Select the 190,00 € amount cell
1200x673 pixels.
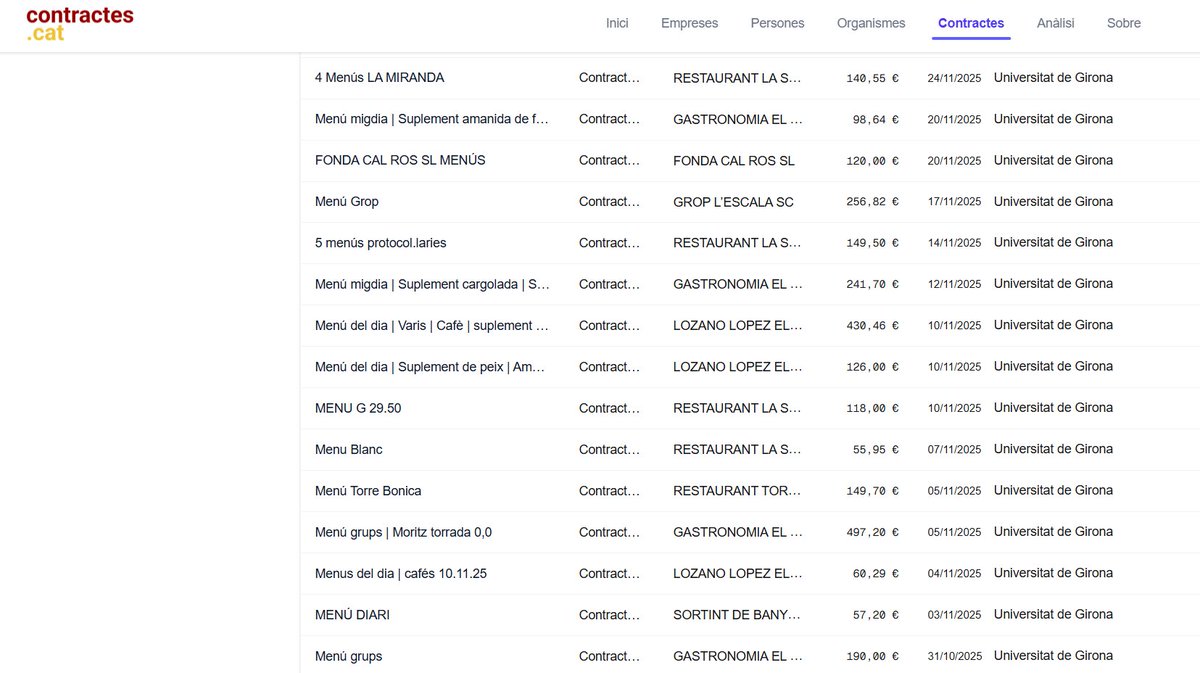tap(872, 657)
